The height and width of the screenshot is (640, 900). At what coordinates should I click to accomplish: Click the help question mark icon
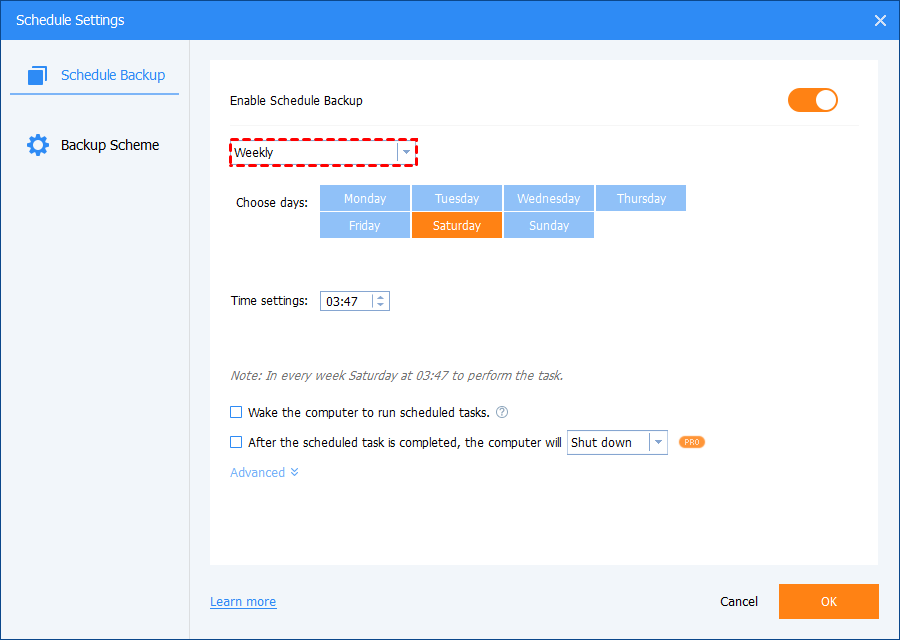(502, 412)
